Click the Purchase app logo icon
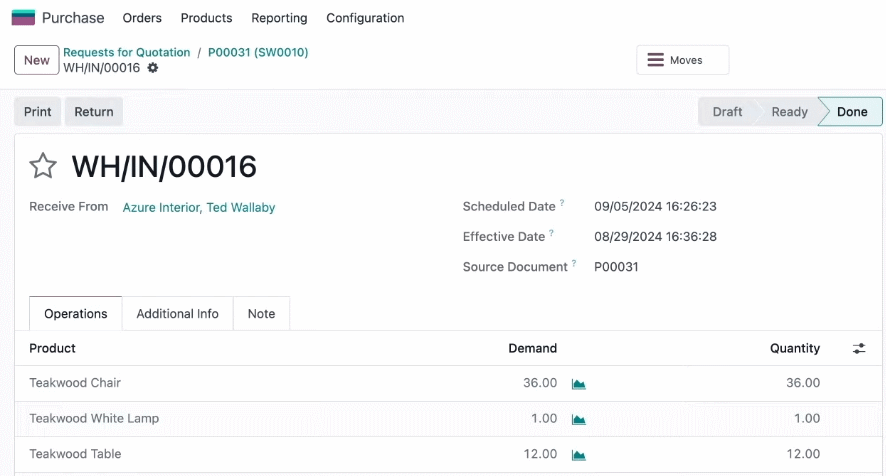 click(x=23, y=18)
